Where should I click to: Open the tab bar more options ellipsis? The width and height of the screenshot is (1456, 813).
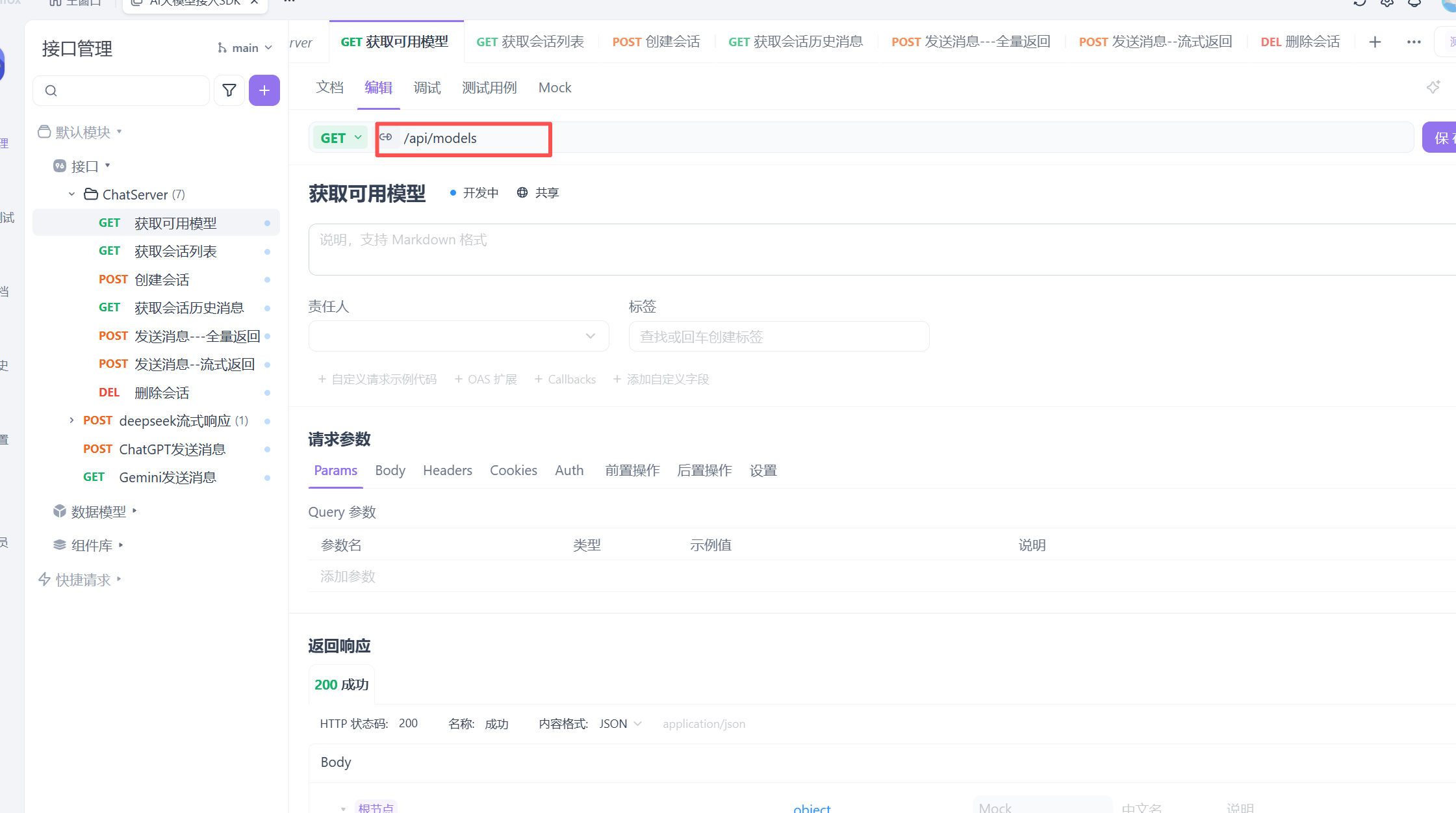click(x=1414, y=42)
